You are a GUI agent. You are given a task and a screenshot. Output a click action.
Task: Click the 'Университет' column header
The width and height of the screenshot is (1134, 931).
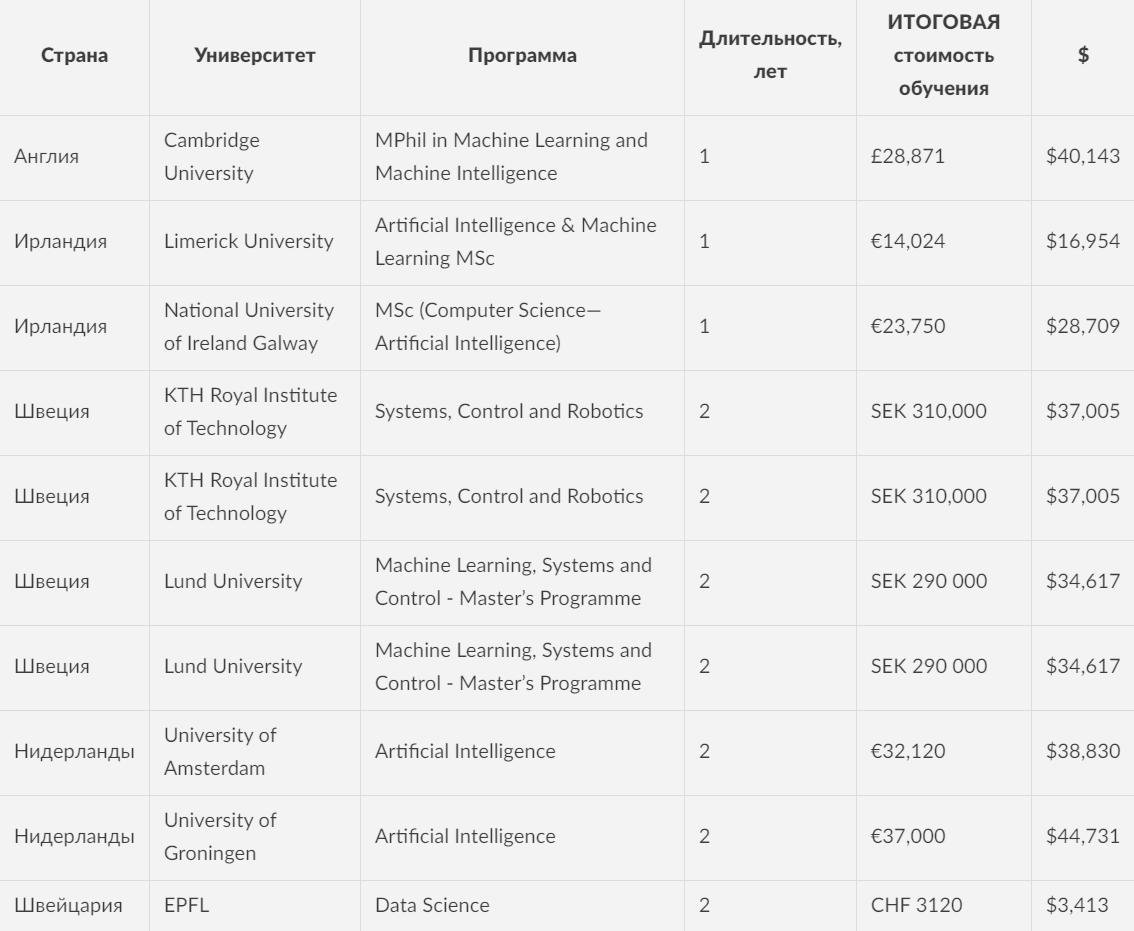click(x=254, y=56)
